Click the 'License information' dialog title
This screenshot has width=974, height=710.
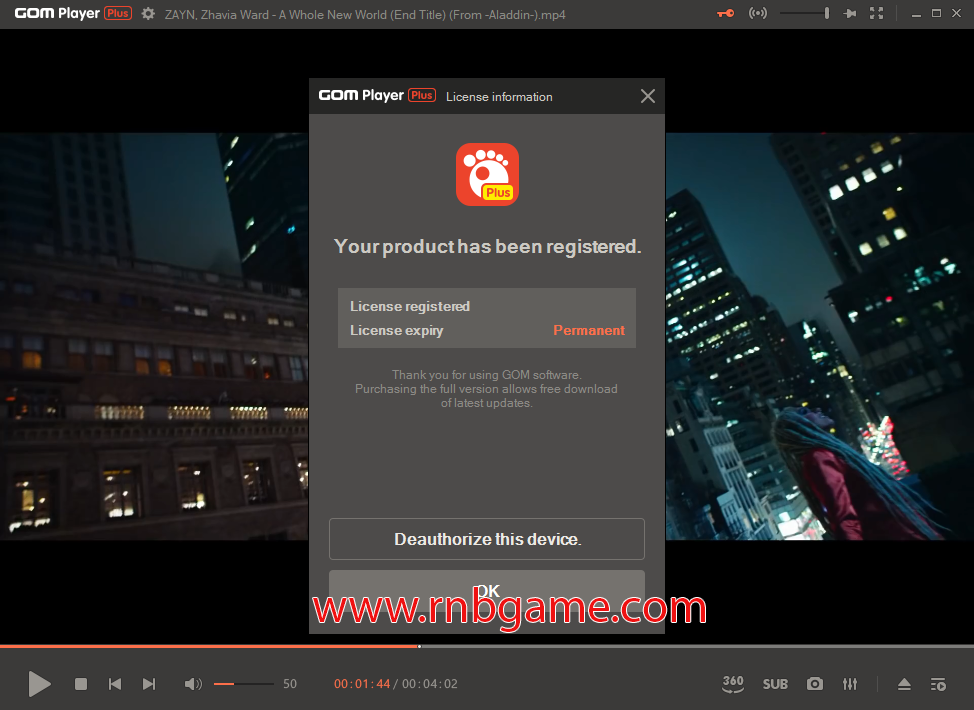[499, 97]
